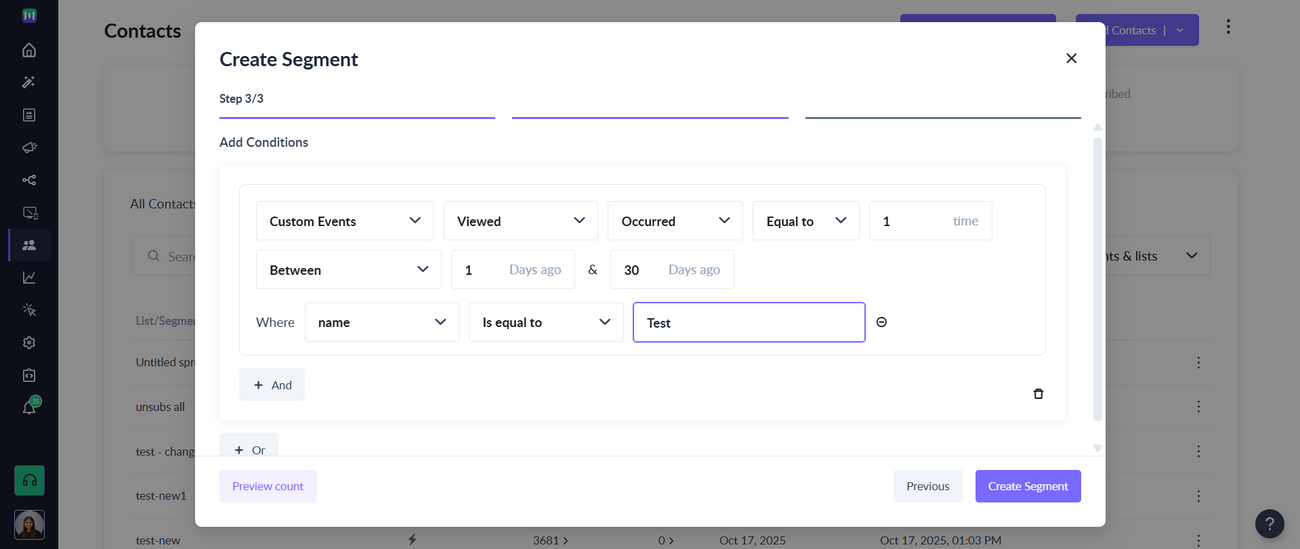Open the row menu for test-new
The height and width of the screenshot is (549, 1300).
[x=1198, y=540]
